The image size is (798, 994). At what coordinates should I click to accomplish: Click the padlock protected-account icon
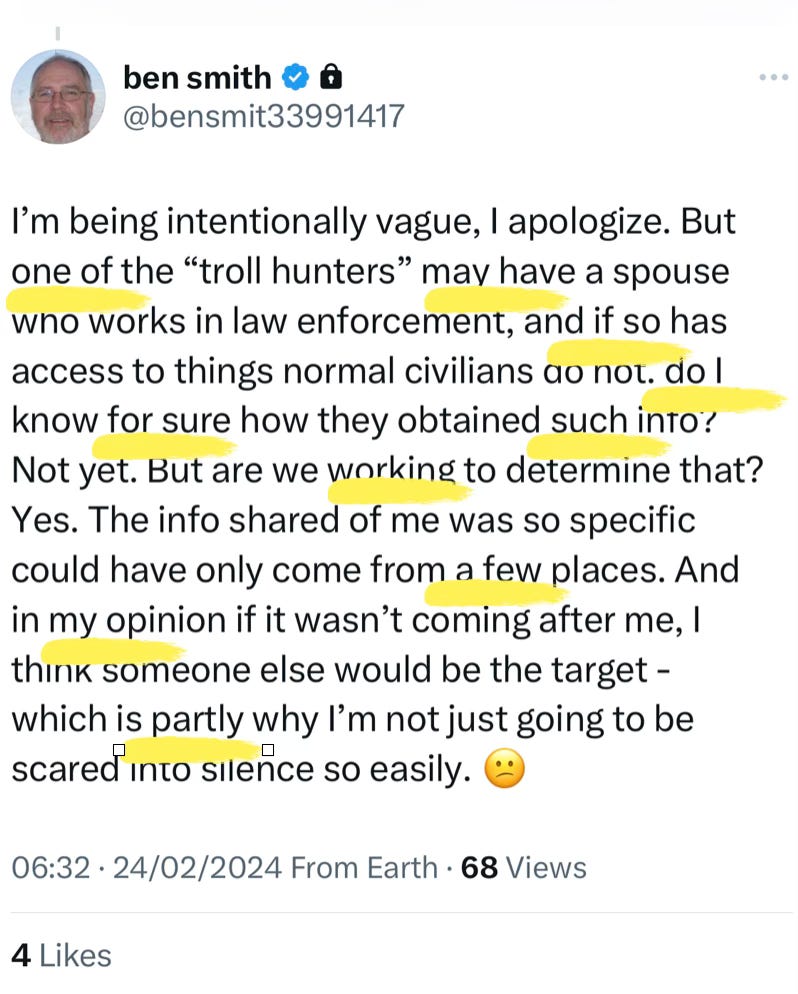(331, 77)
